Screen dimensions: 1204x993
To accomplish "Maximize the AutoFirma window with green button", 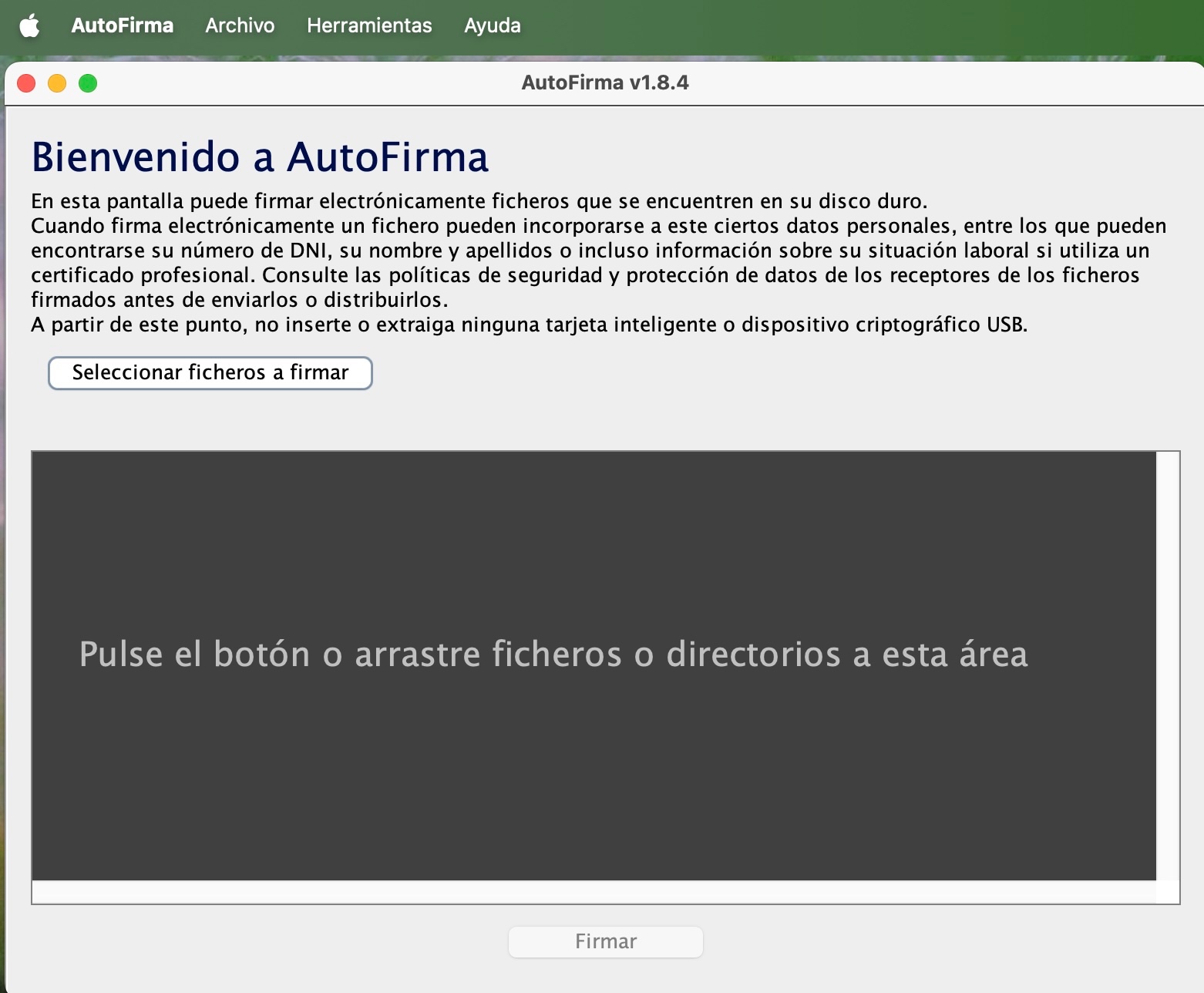I will 88,82.
